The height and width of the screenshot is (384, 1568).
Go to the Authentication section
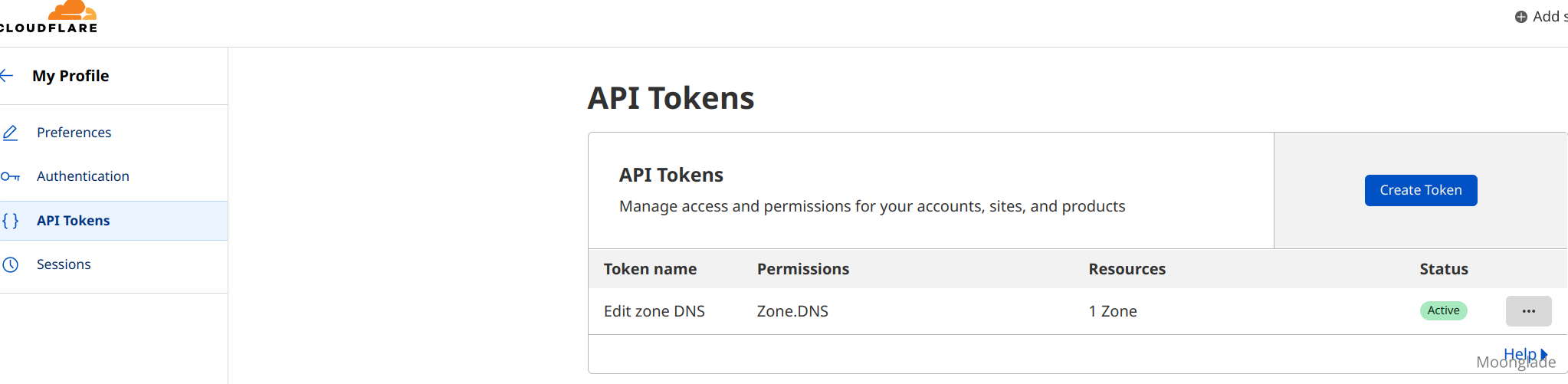pos(83,176)
